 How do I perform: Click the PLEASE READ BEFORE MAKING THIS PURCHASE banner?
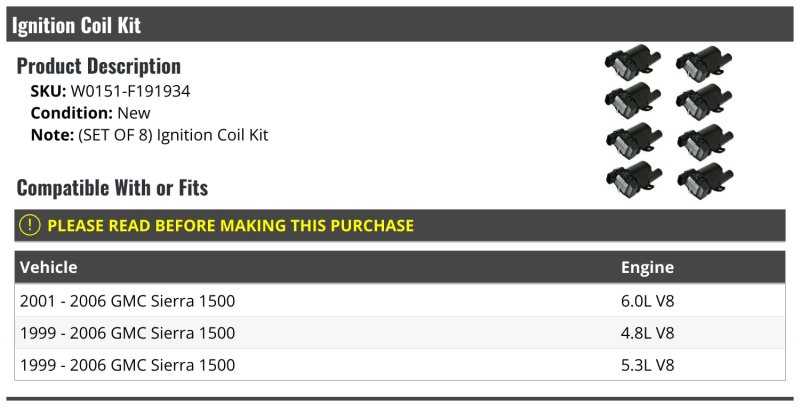click(x=400, y=225)
